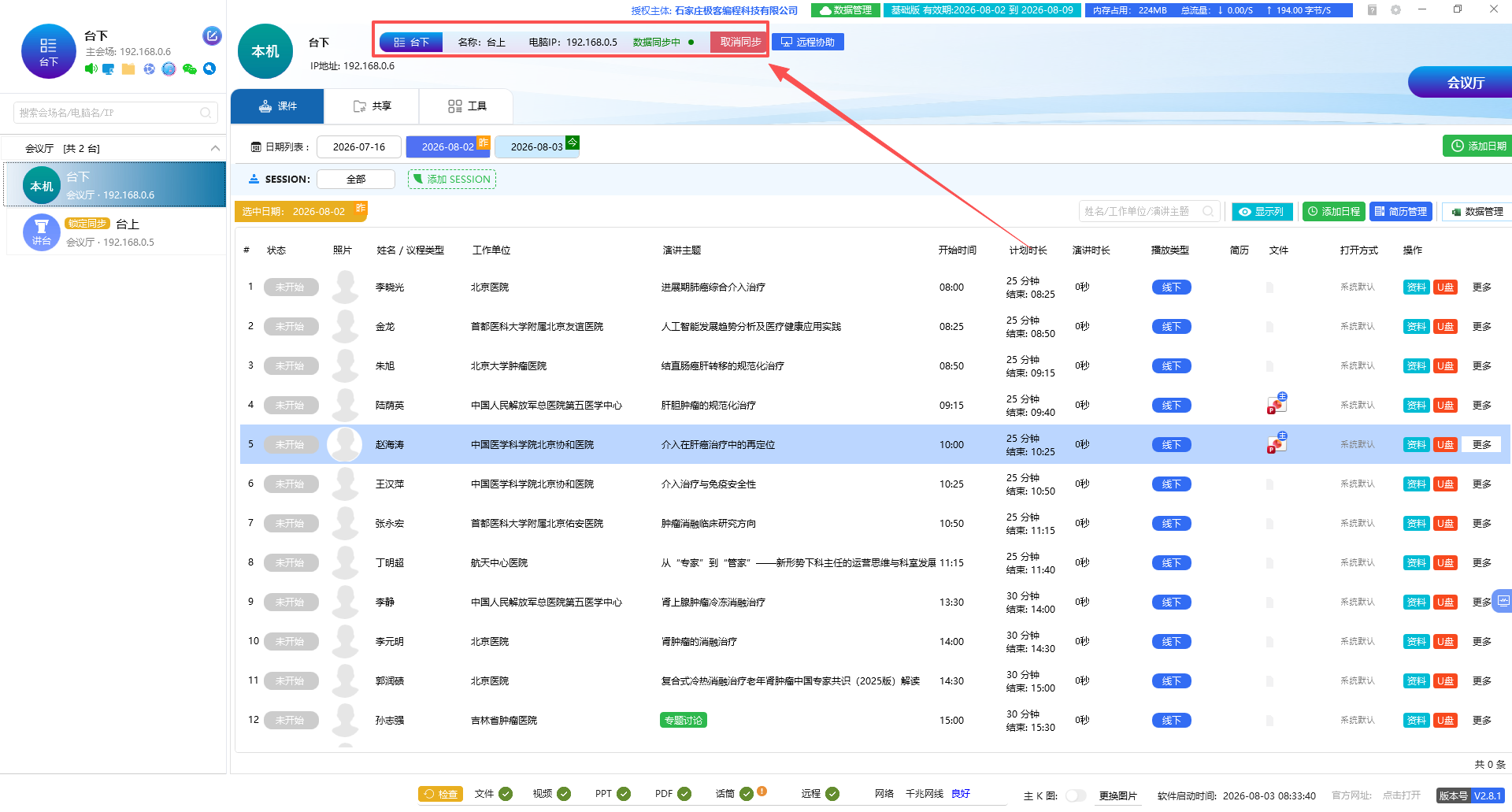
Task: Select date tab 2026-08-02
Action: [448, 146]
